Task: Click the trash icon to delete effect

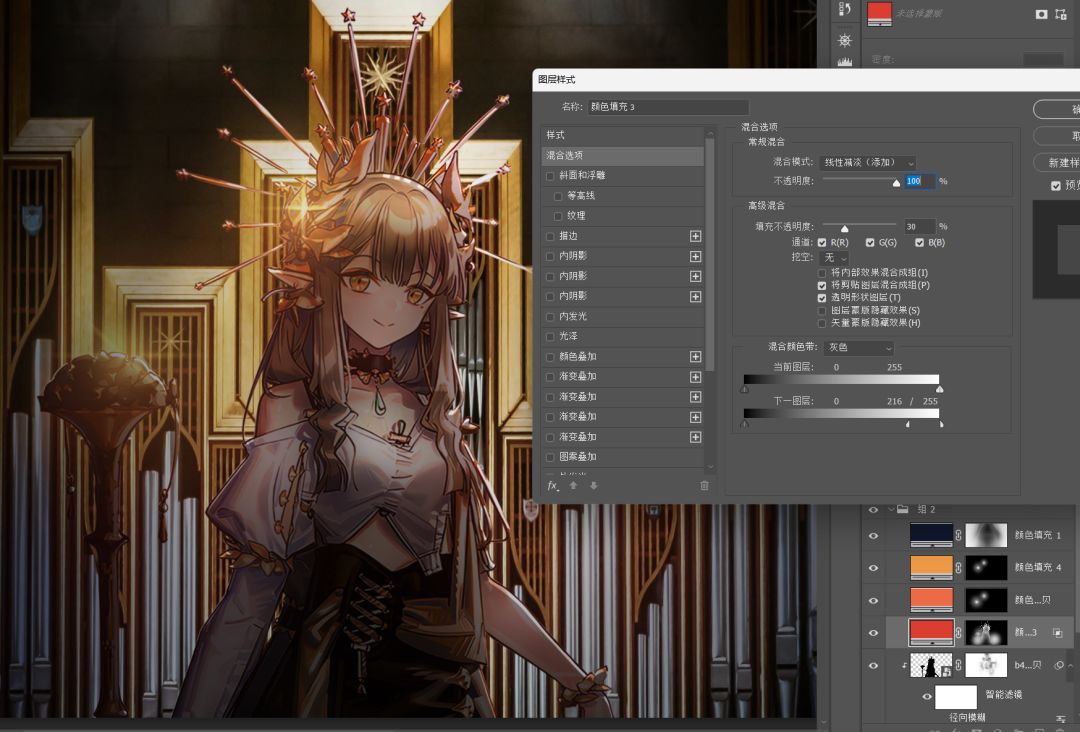Action: point(704,486)
